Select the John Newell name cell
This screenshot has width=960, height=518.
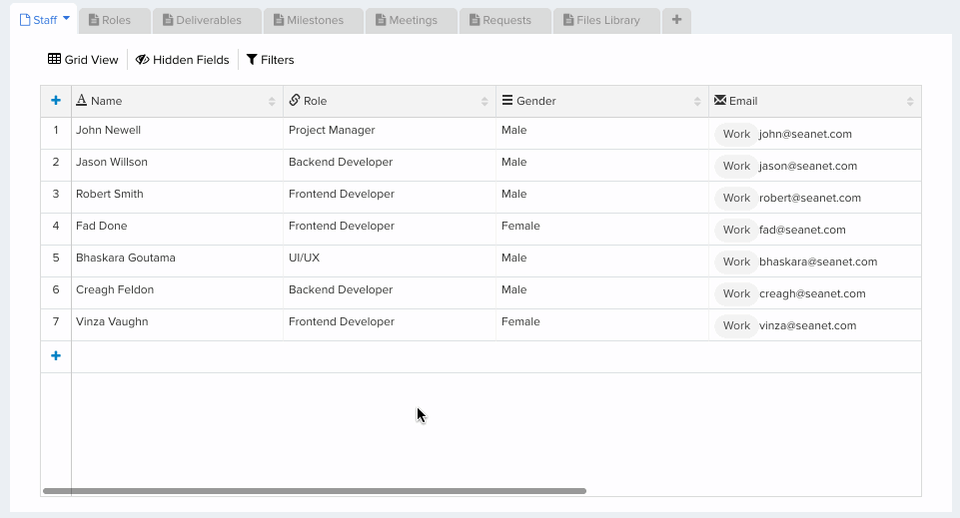pyautogui.click(x=178, y=133)
